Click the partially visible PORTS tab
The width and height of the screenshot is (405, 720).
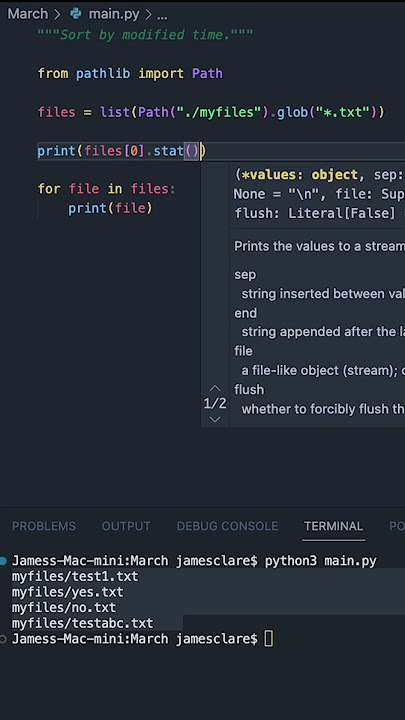click(397, 526)
